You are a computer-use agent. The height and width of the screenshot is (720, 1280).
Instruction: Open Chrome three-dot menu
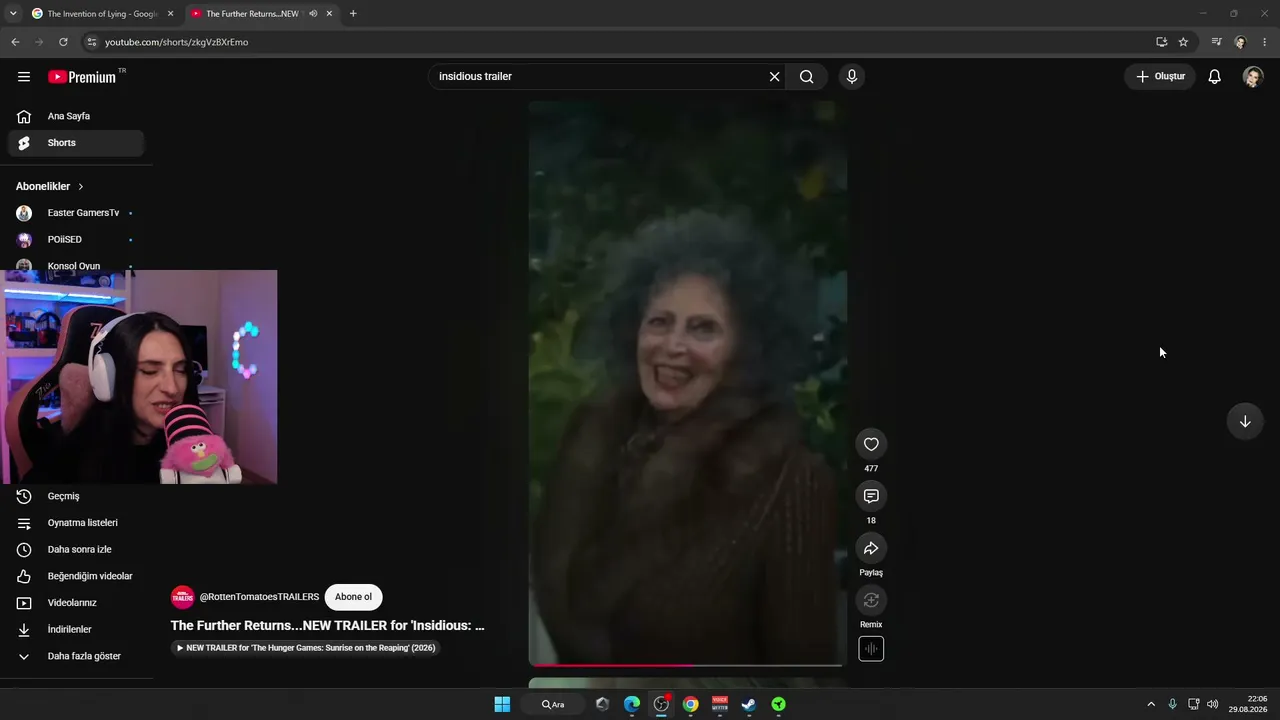click(1264, 42)
